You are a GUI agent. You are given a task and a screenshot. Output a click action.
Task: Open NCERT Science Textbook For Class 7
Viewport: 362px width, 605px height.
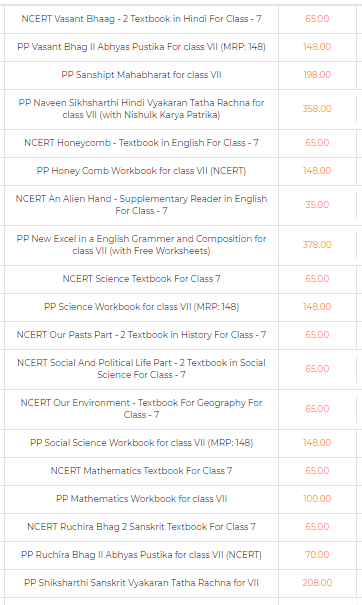[141, 279]
